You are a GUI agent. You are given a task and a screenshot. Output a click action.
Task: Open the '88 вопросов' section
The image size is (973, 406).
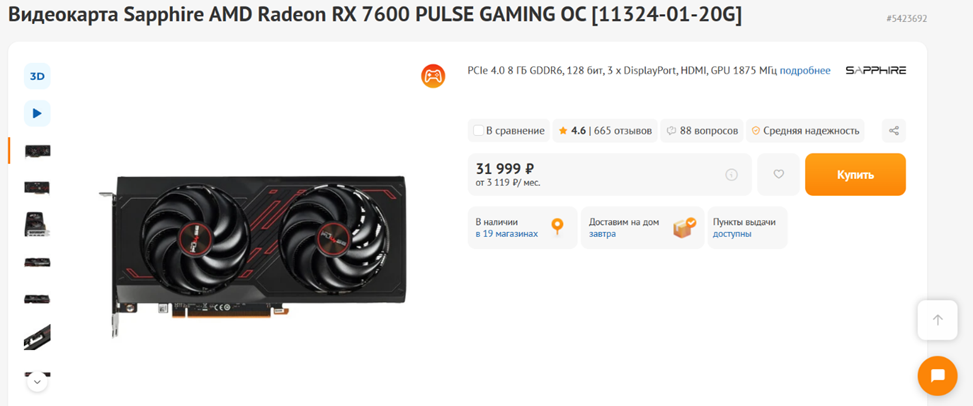702,131
